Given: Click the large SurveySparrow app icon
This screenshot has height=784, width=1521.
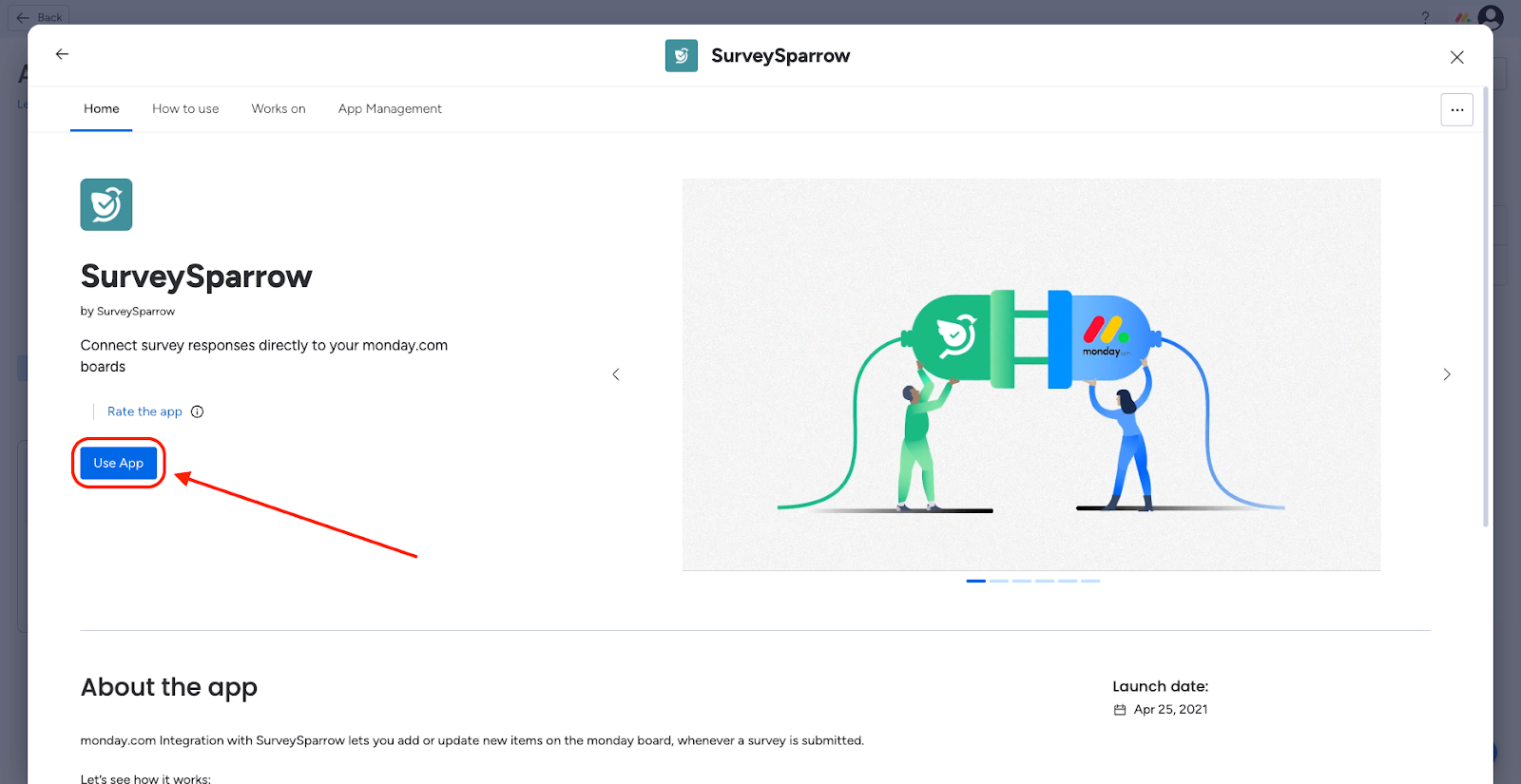Looking at the screenshot, I should coord(106,204).
